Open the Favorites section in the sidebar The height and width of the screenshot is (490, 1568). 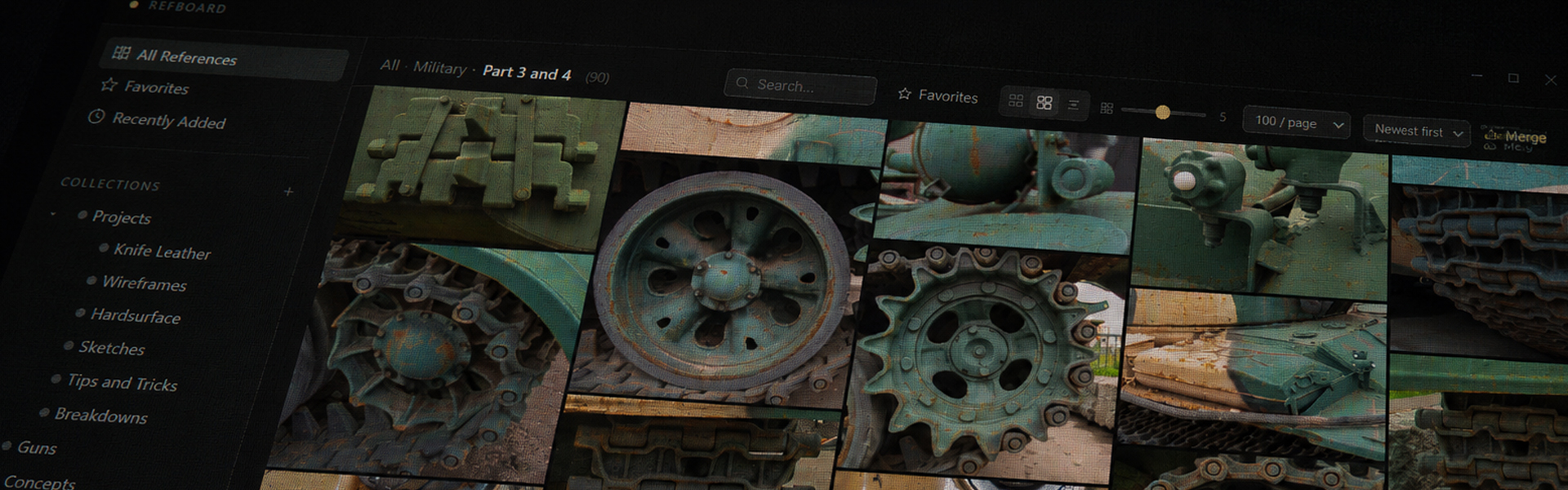tap(145, 87)
